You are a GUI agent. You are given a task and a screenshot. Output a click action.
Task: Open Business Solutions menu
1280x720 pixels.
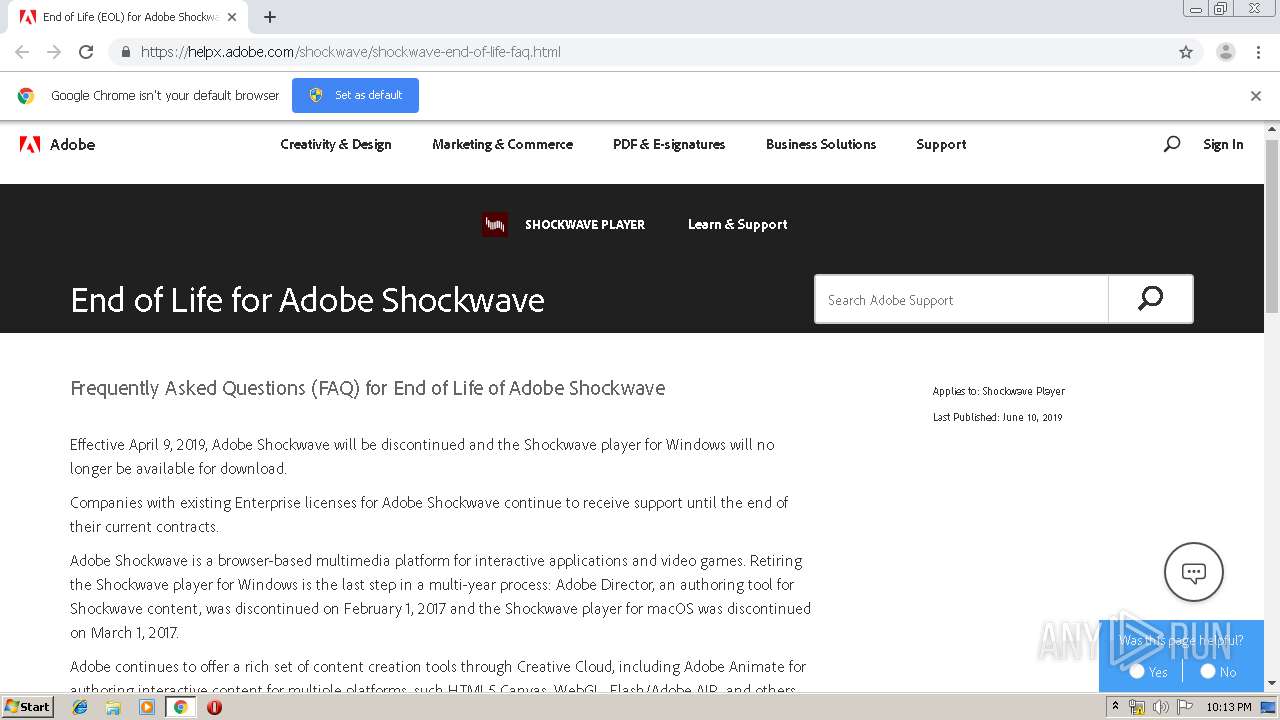[x=821, y=144]
